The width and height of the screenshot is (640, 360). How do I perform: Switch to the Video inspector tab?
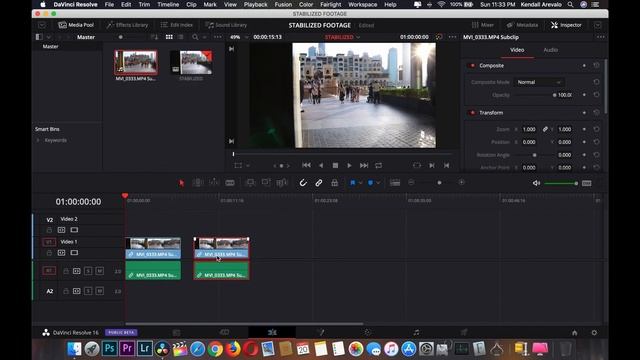point(517,50)
